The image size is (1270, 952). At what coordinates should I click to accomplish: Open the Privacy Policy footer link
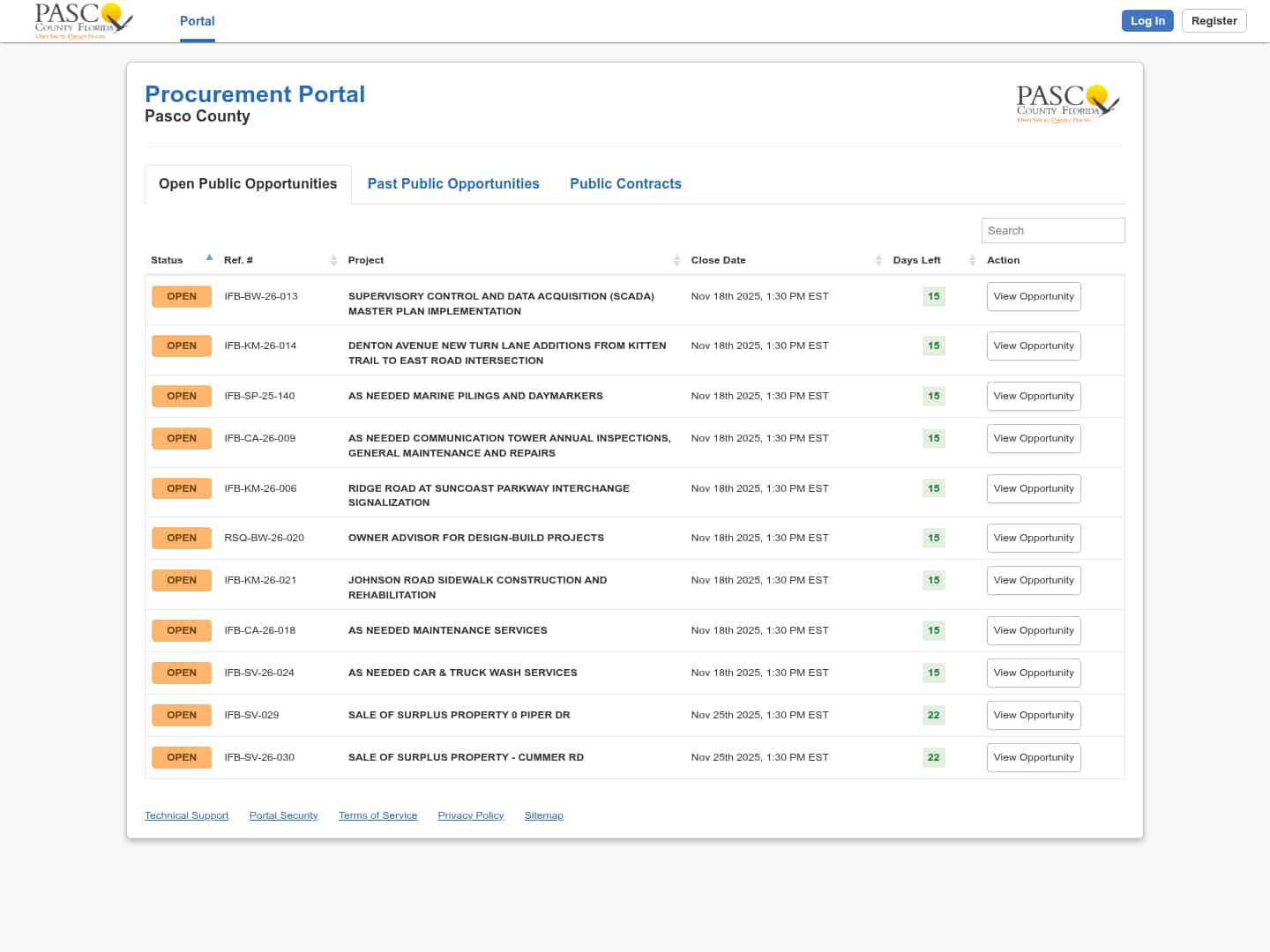point(471,816)
